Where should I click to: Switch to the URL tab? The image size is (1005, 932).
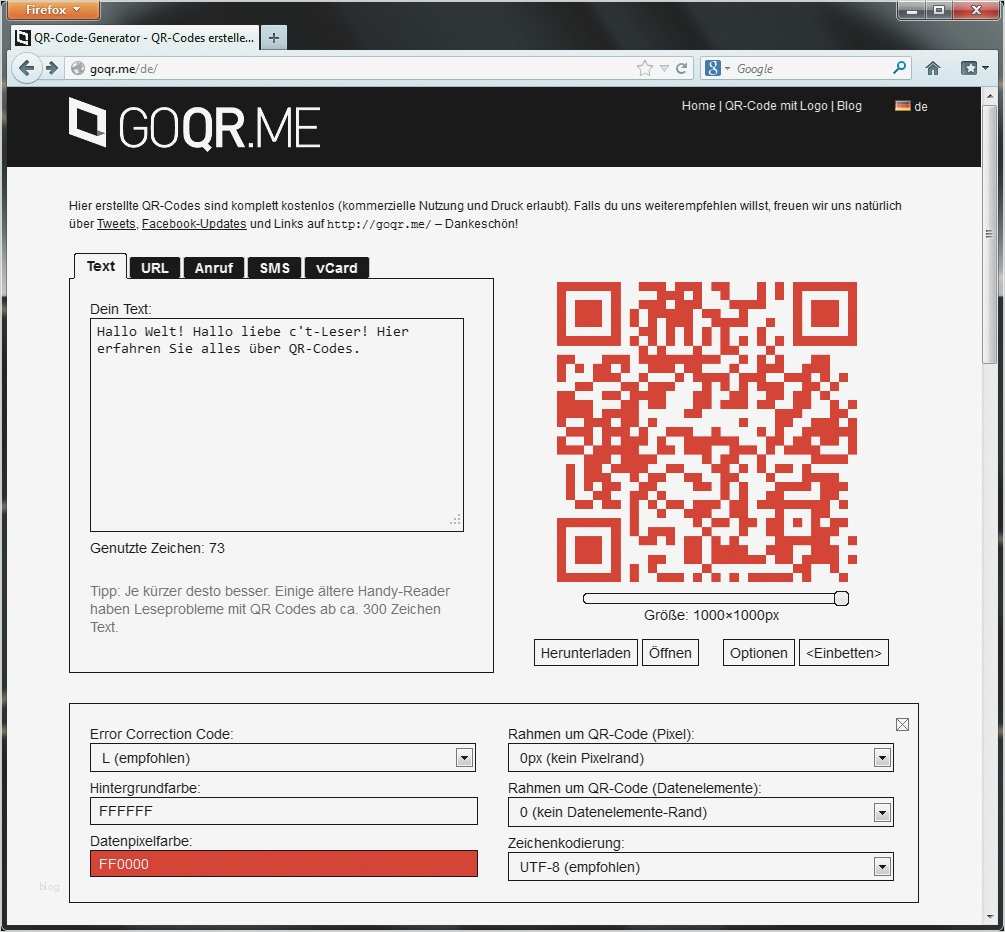pyautogui.click(x=154, y=268)
